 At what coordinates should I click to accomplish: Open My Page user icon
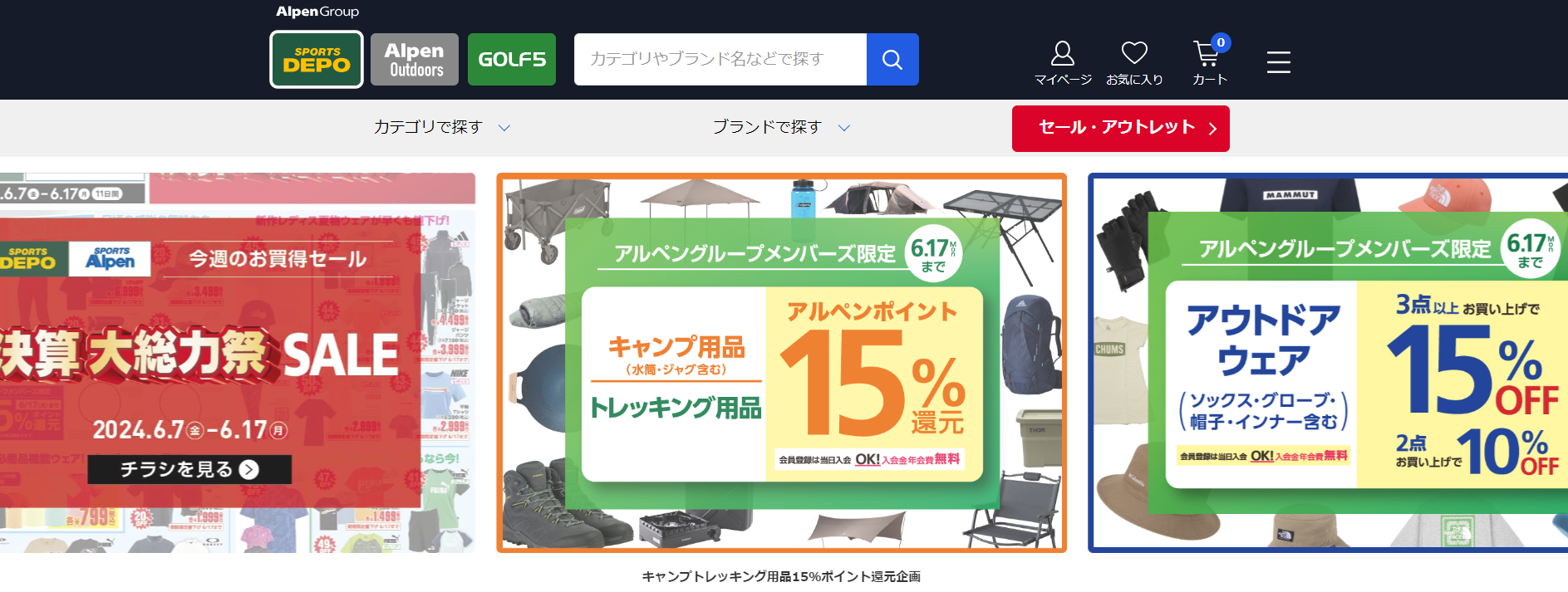click(x=1063, y=62)
